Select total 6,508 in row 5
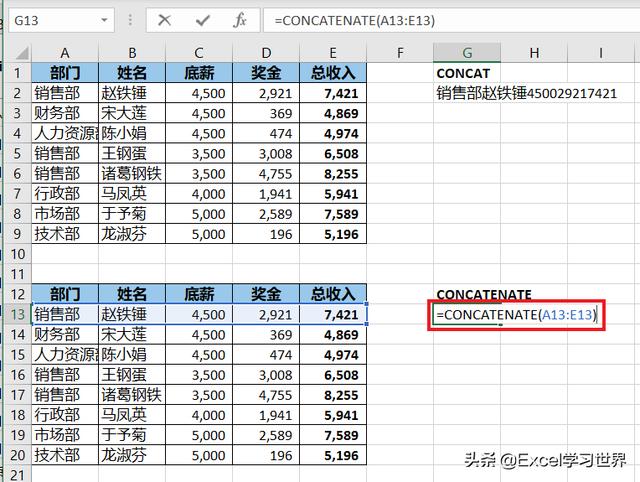The width and height of the screenshot is (640, 482). (333, 153)
